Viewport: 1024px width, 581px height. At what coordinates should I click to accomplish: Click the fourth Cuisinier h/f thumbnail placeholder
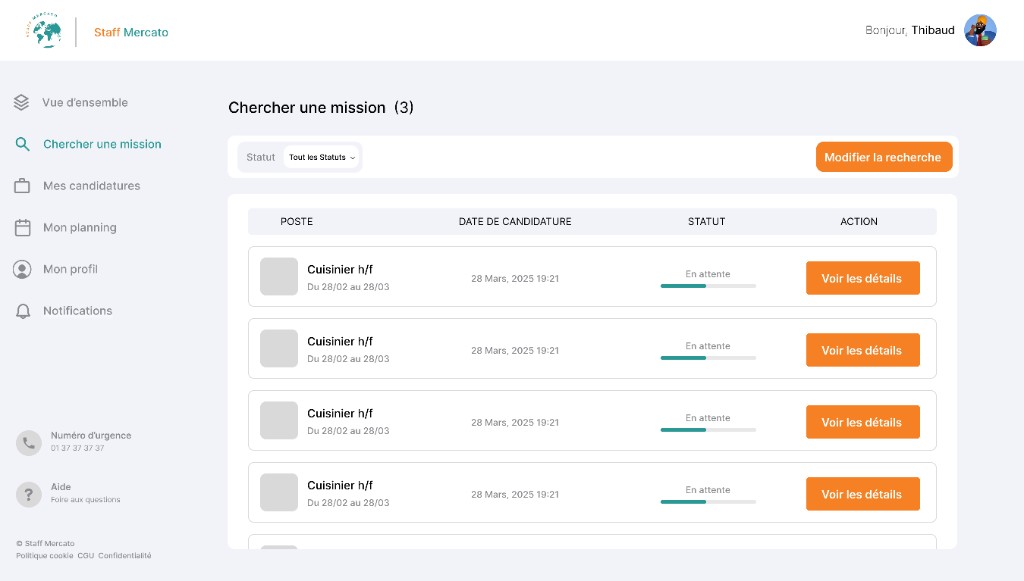[x=279, y=492]
